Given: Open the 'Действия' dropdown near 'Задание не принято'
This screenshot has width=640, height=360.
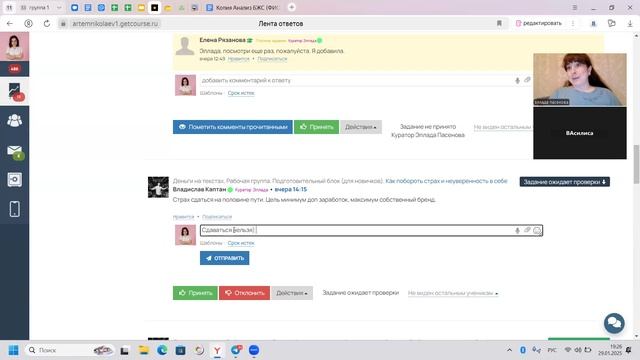Looking at the screenshot, I should click(x=361, y=127).
